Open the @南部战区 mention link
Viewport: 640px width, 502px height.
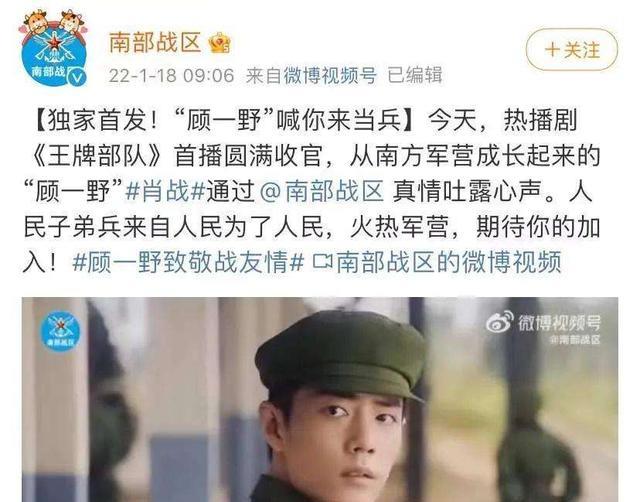point(322,191)
